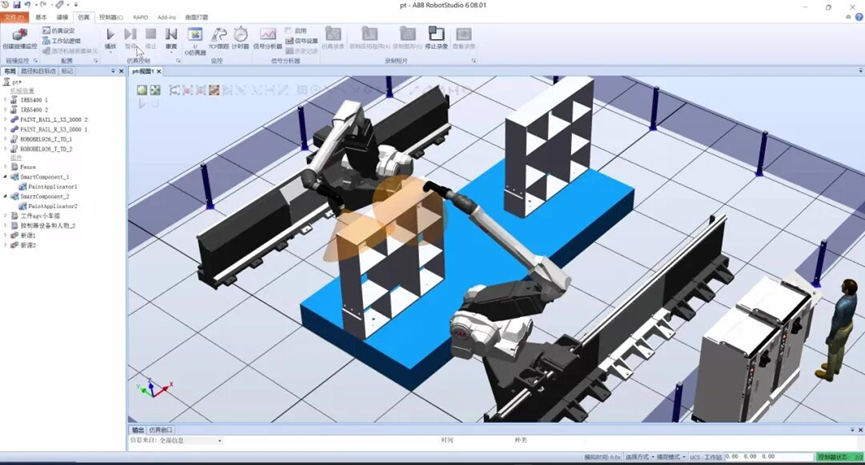Viewport: 865px width, 465px height.
Task: Open the Snap Mode (捕捉模式) dropdown
Action: (x=671, y=457)
